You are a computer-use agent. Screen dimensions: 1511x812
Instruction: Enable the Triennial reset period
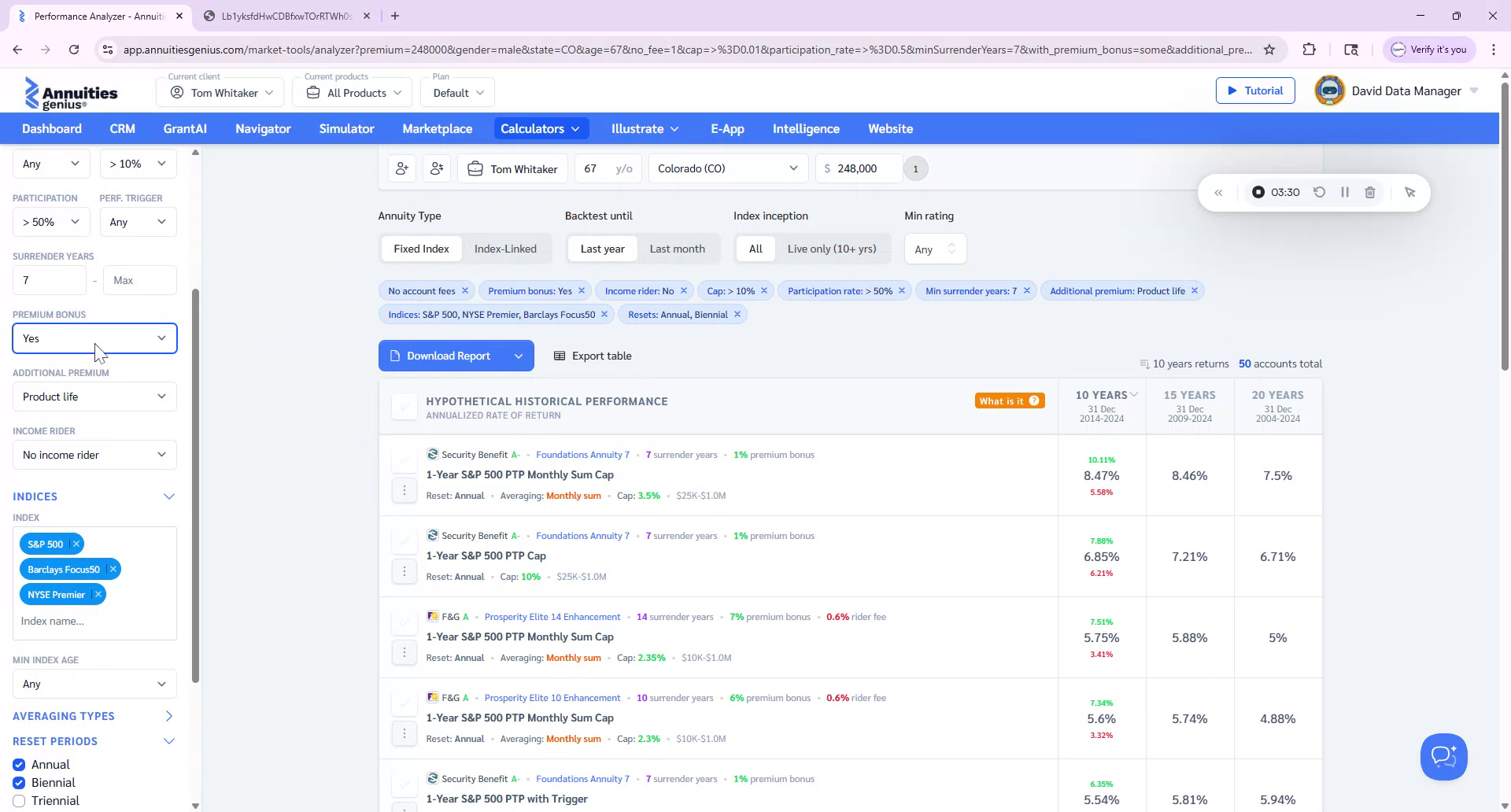(19, 800)
